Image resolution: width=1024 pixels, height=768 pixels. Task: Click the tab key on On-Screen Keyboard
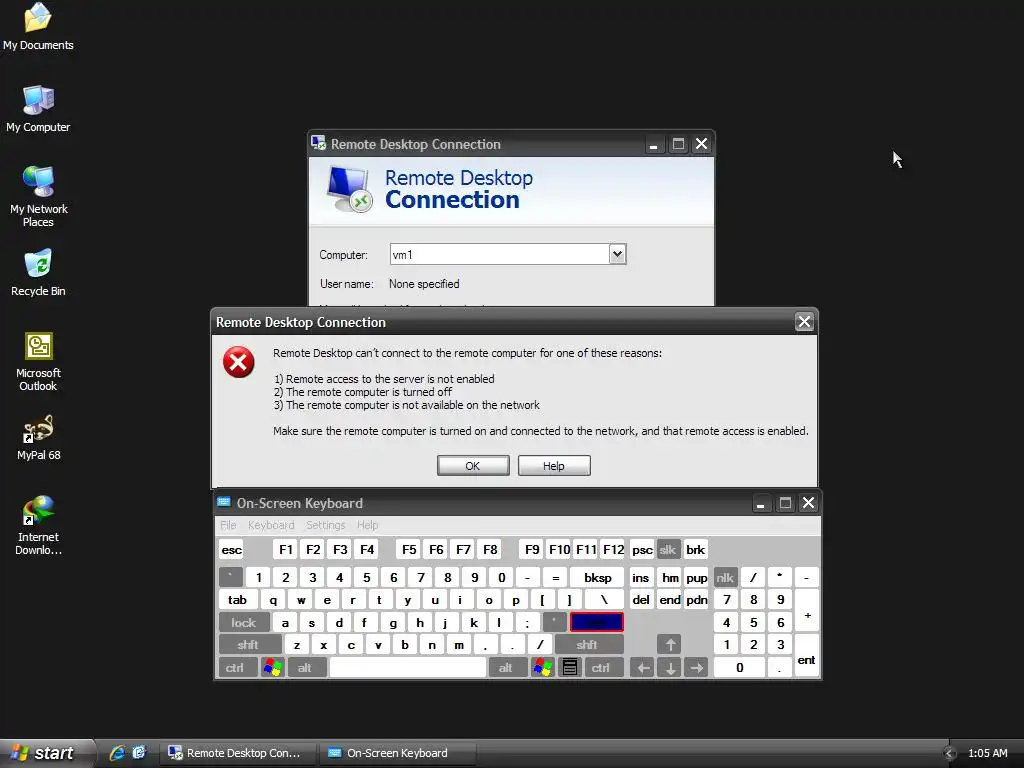(x=238, y=600)
